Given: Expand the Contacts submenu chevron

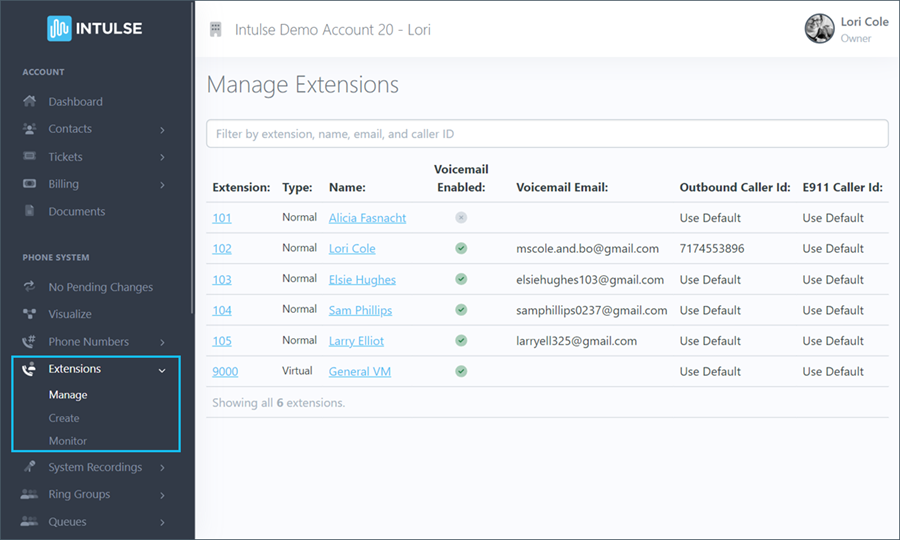Looking at the screenshot, I should coord(162,130).
